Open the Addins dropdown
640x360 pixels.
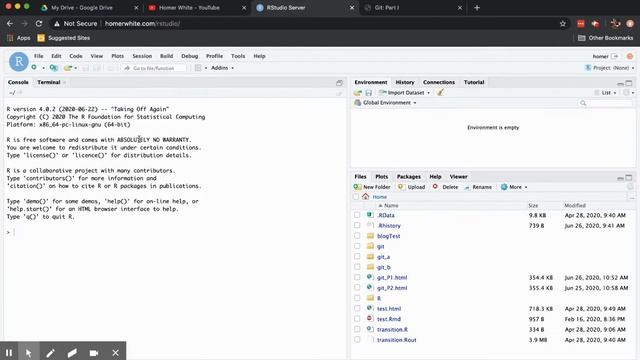[222, 68]
